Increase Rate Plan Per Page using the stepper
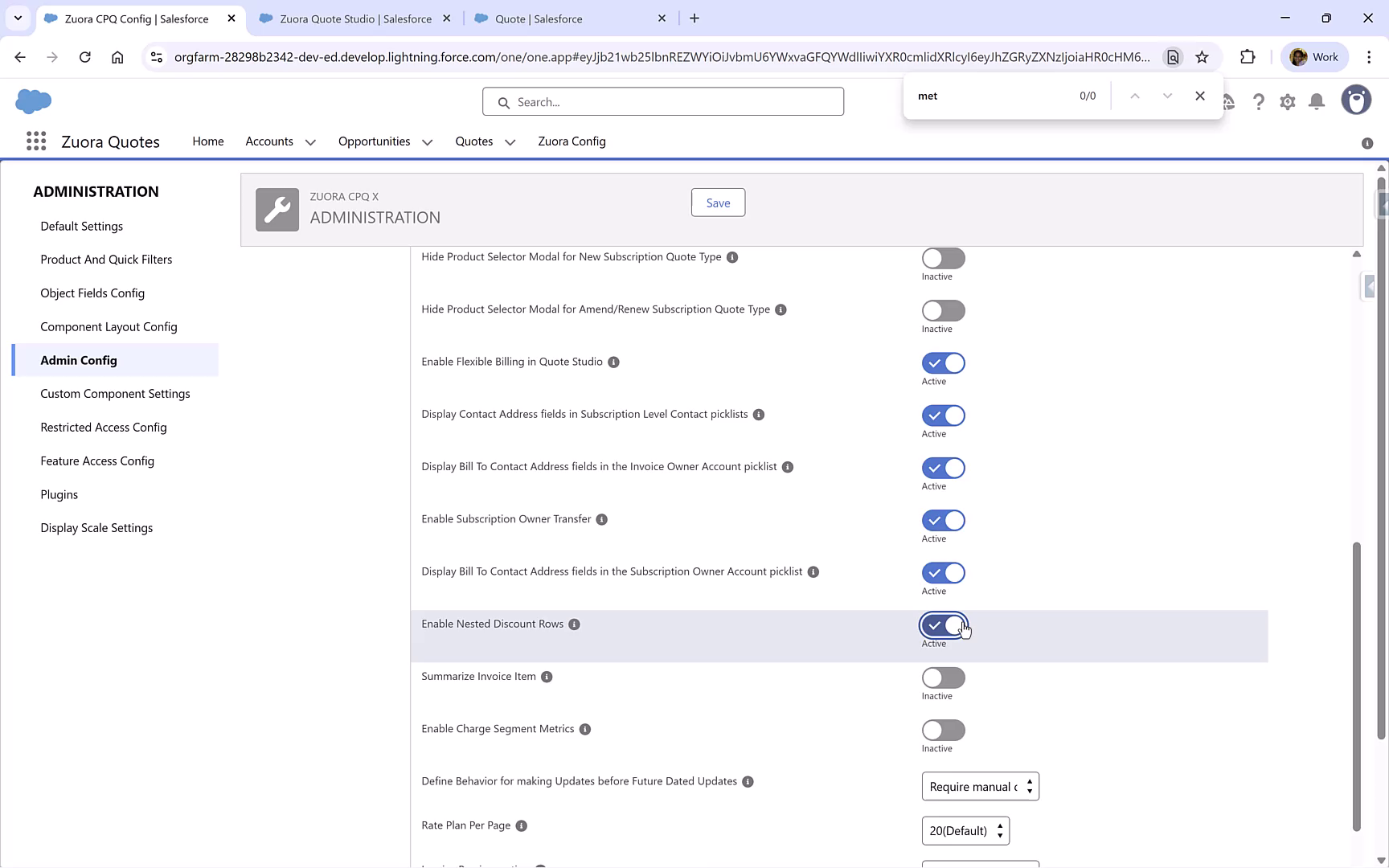Viewport: 1389px width, 868px height. pyautogui.click(x=1000, y=826)
